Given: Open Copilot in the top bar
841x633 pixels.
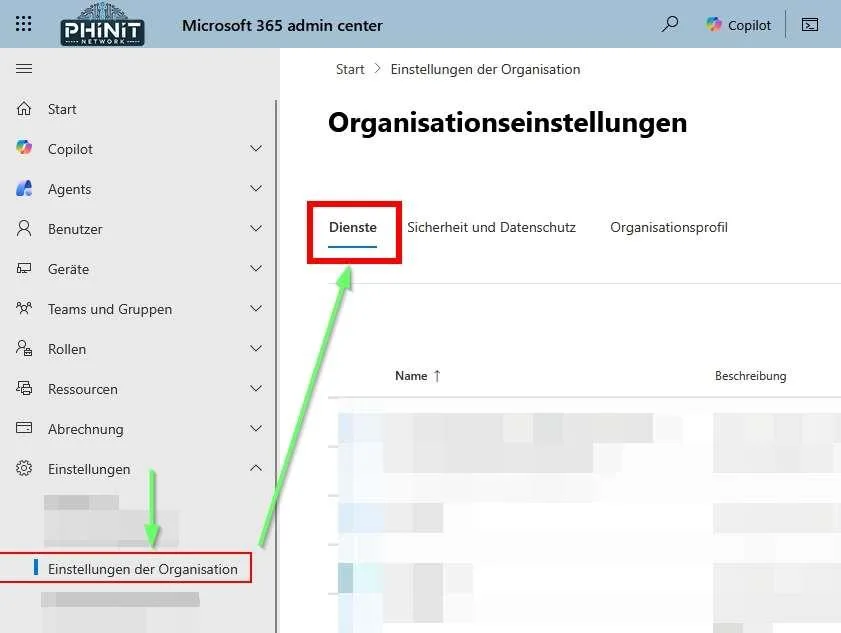Looking at the screenshot, I should 739,25.
